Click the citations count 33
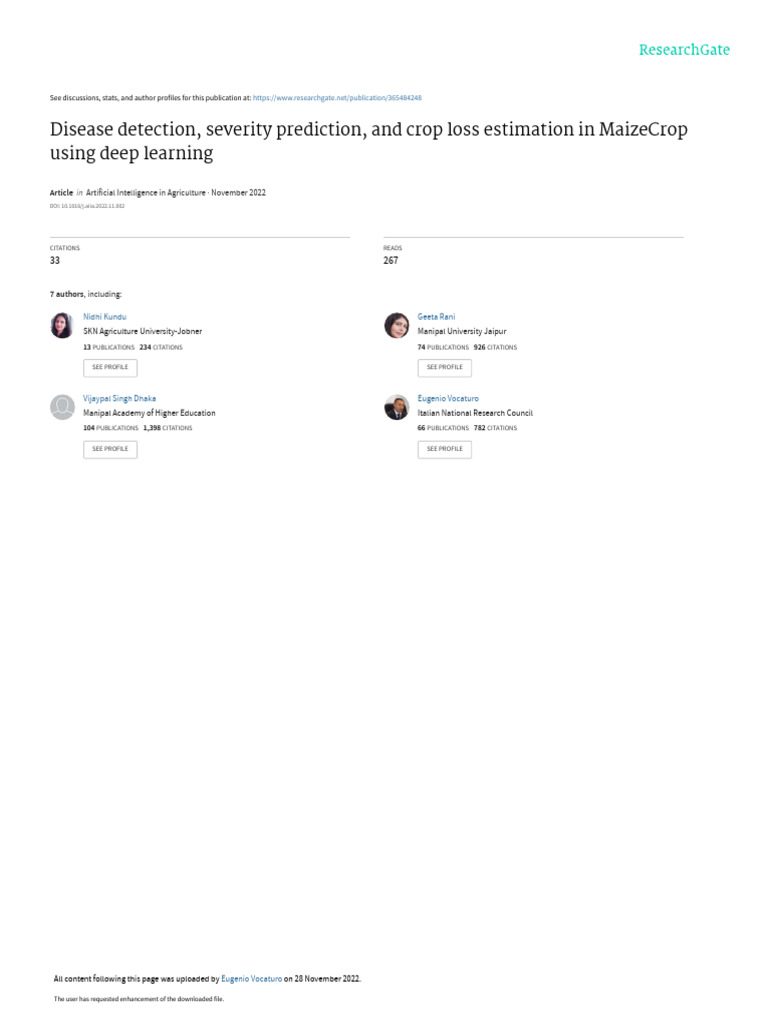Screen dimensions: 768x1024 55,260
